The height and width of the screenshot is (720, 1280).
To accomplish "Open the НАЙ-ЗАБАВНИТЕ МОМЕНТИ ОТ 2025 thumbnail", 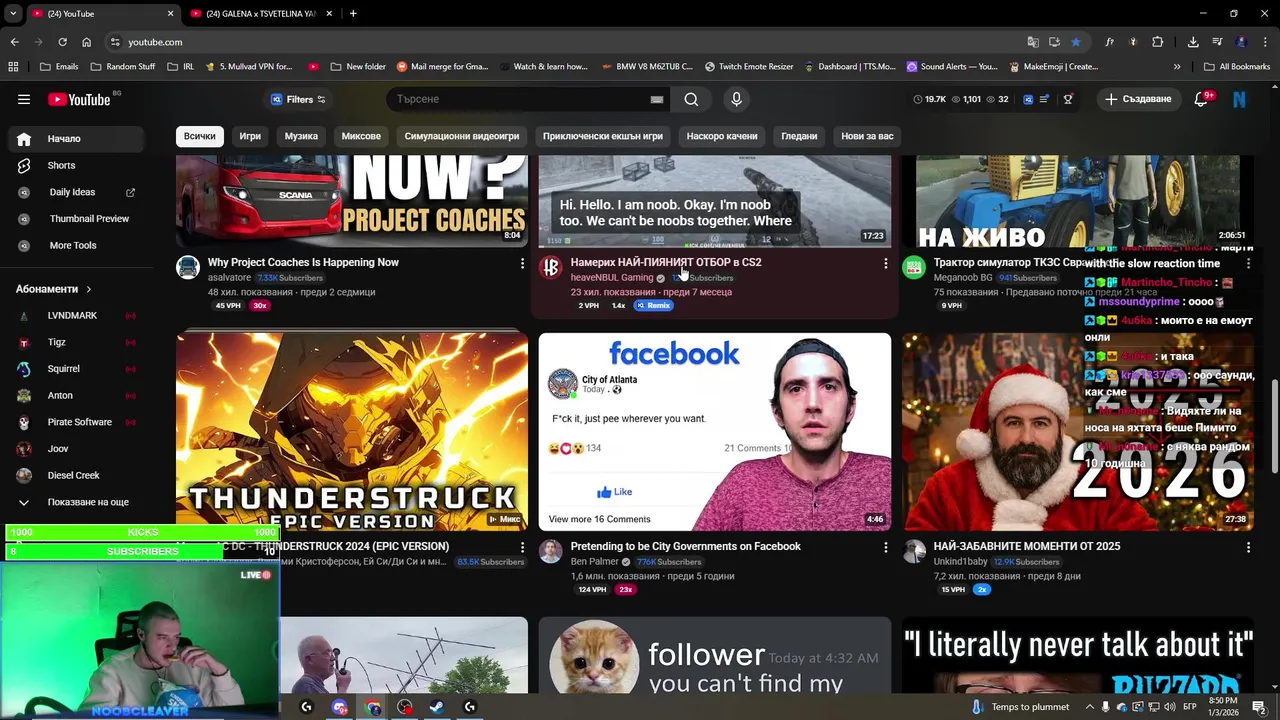I will [1078, 432].
